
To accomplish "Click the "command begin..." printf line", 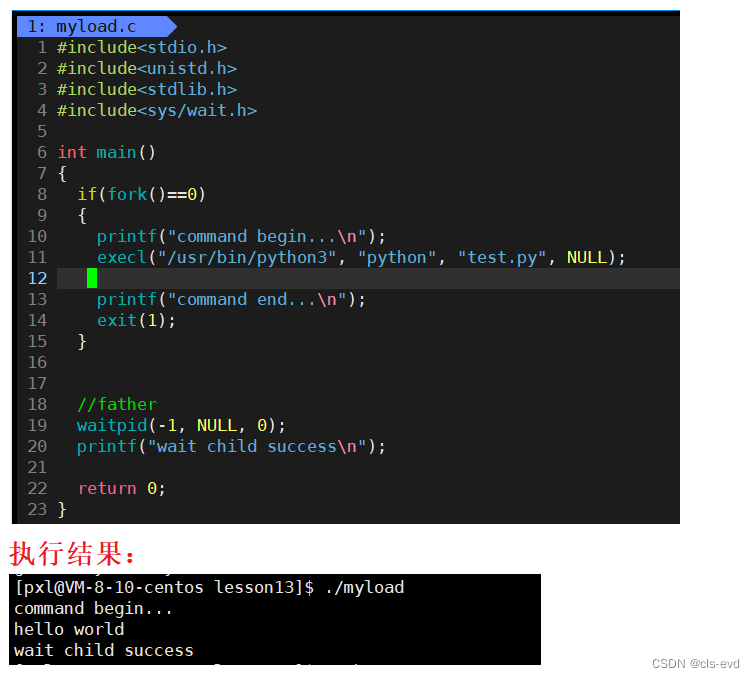I will [x=241, y=236].
